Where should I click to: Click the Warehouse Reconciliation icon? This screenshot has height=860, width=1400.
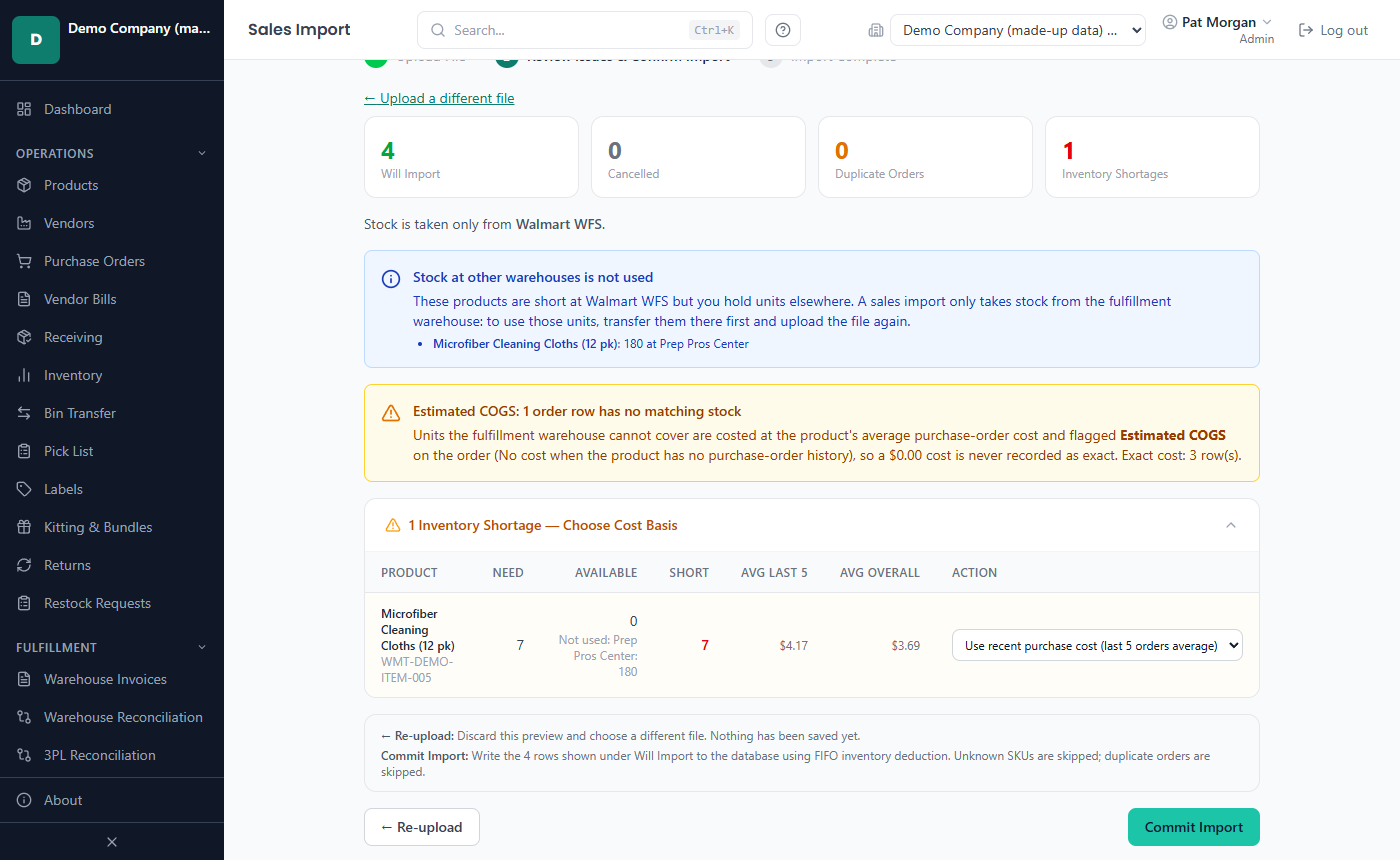25,717
